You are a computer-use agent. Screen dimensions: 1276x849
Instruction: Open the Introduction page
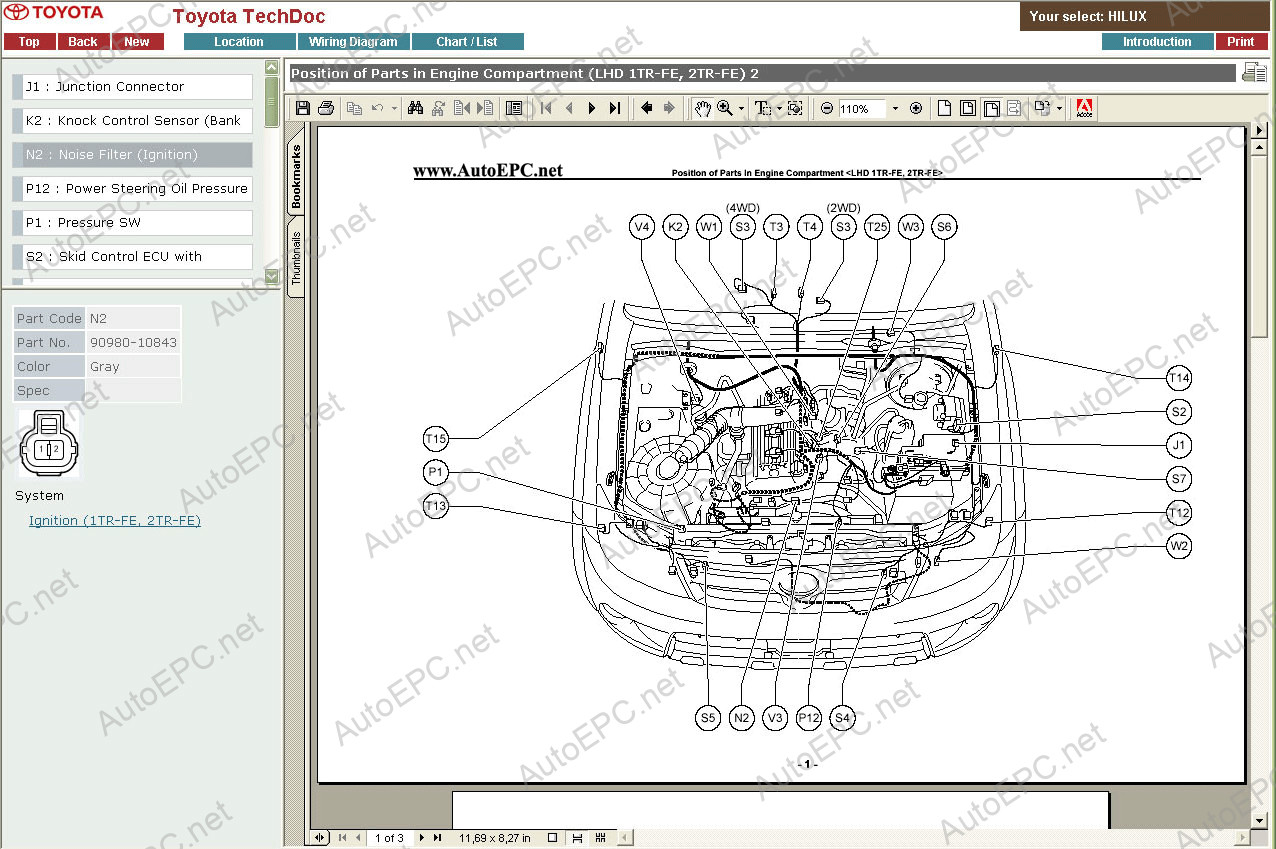(1157, 42)
